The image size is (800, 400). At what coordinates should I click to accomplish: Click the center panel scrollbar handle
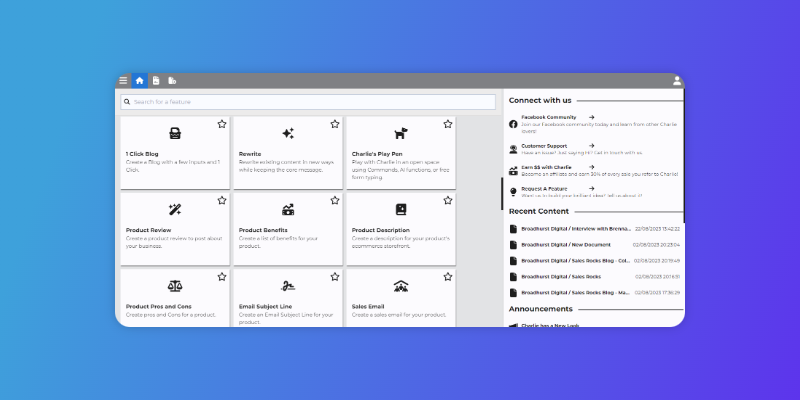coord(502,193)
